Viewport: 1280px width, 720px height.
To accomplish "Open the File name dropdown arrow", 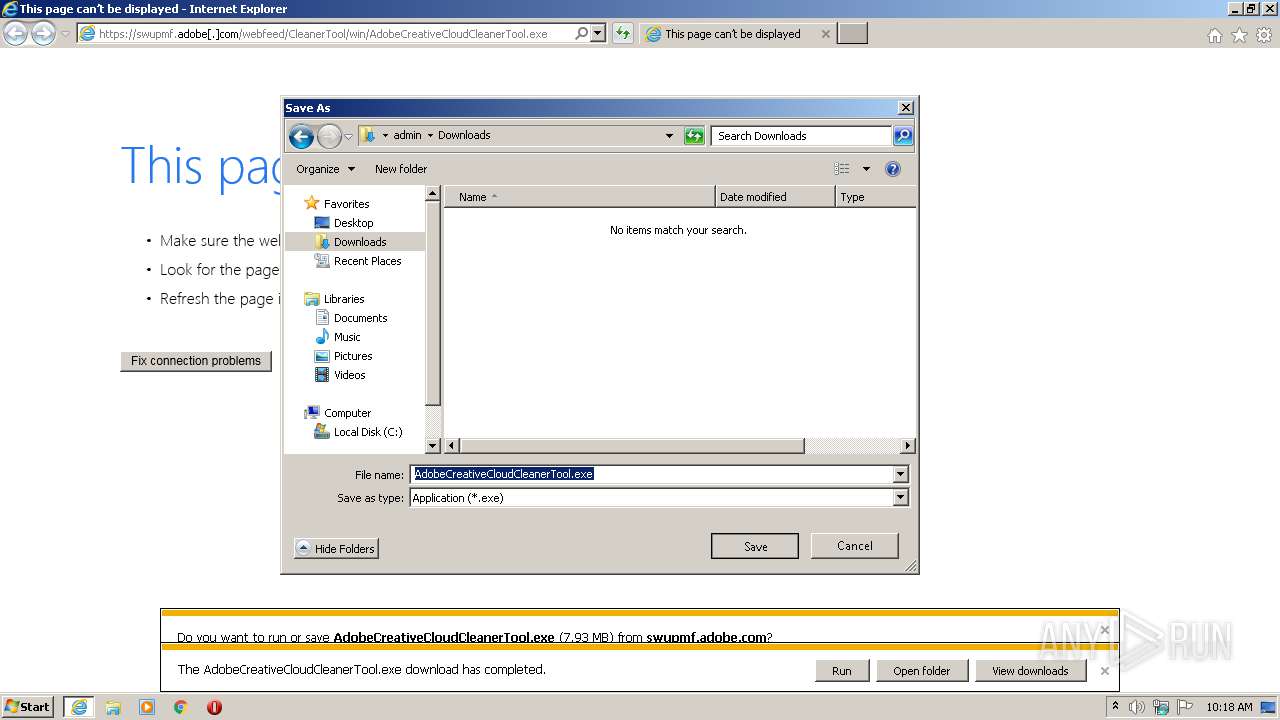I will 900,474.
